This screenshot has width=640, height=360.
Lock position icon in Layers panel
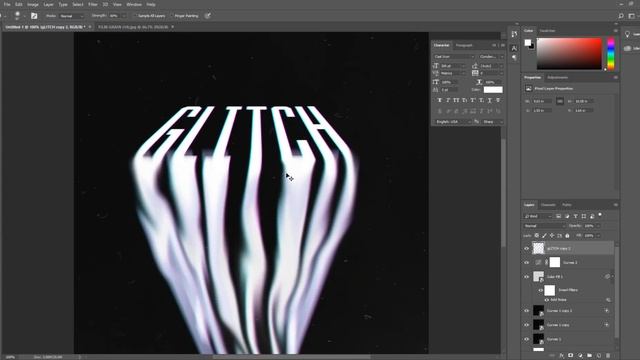pyautogui.click(x=552, y=236)
